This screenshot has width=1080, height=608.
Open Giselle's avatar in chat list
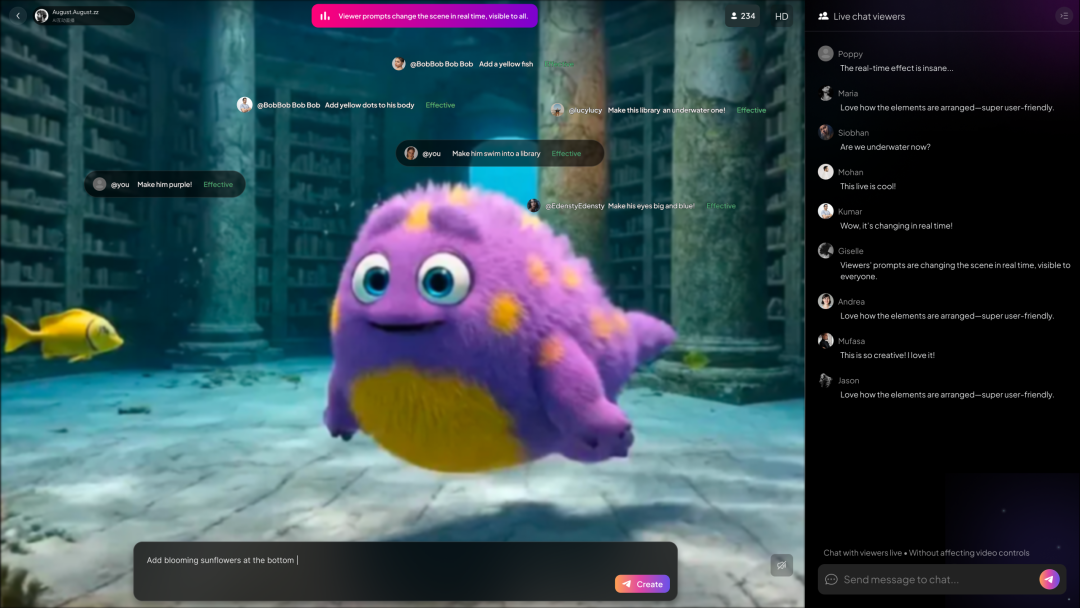pos(825,251)
